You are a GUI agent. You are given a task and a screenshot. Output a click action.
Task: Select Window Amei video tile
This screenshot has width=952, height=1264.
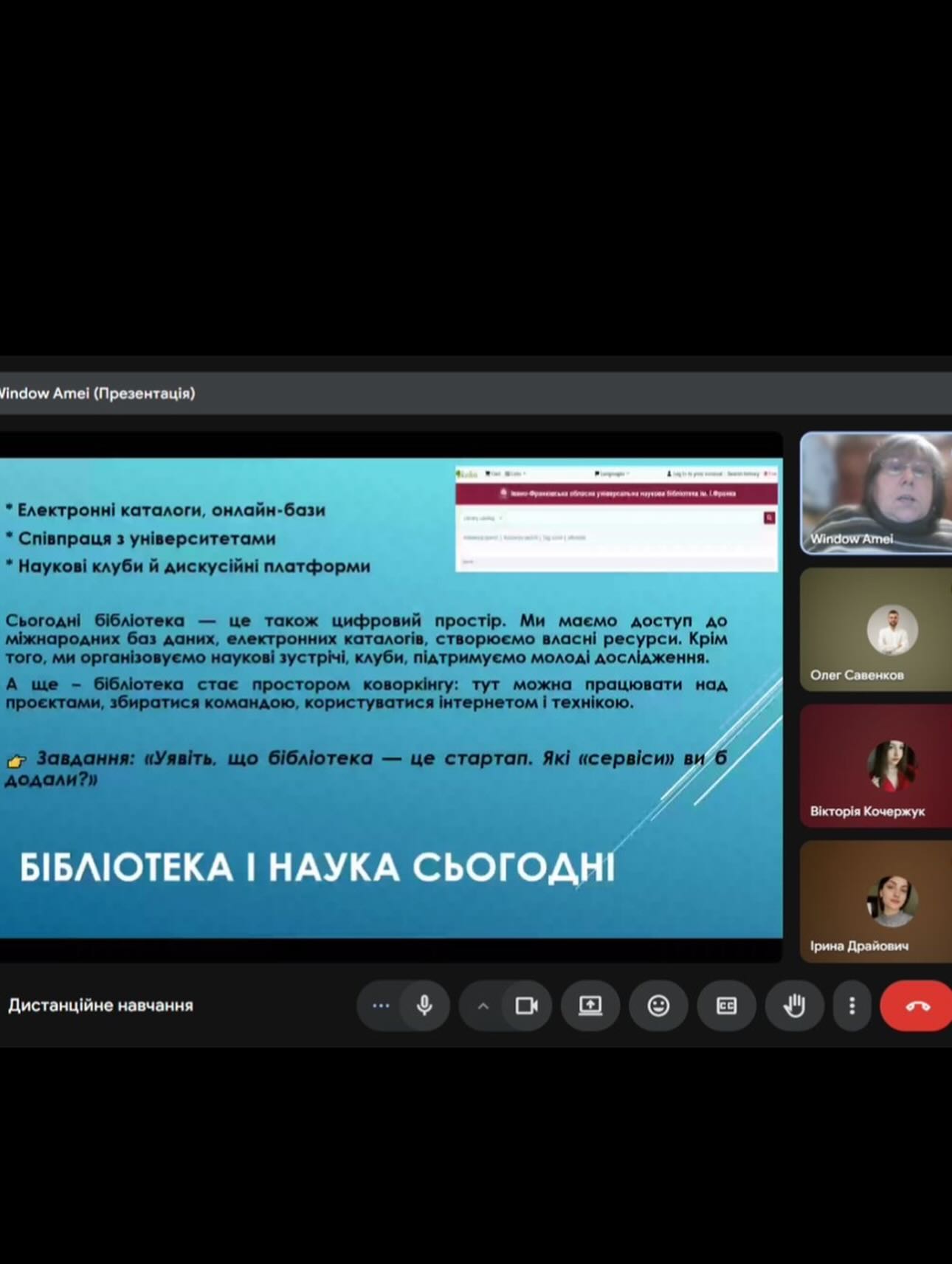click(x=876, y=492)
